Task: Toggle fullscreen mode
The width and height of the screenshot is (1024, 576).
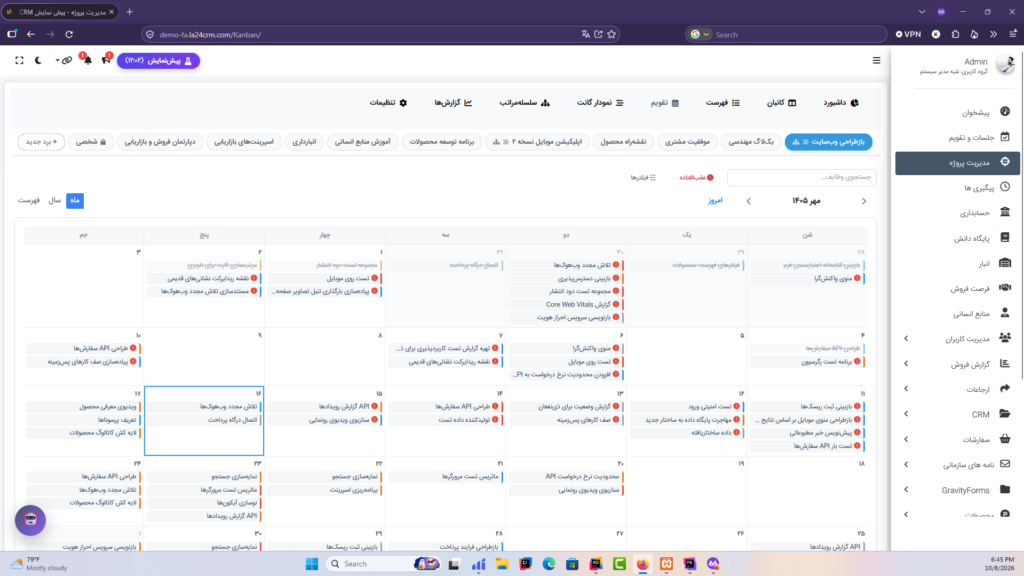Action: tap(20, 61)
